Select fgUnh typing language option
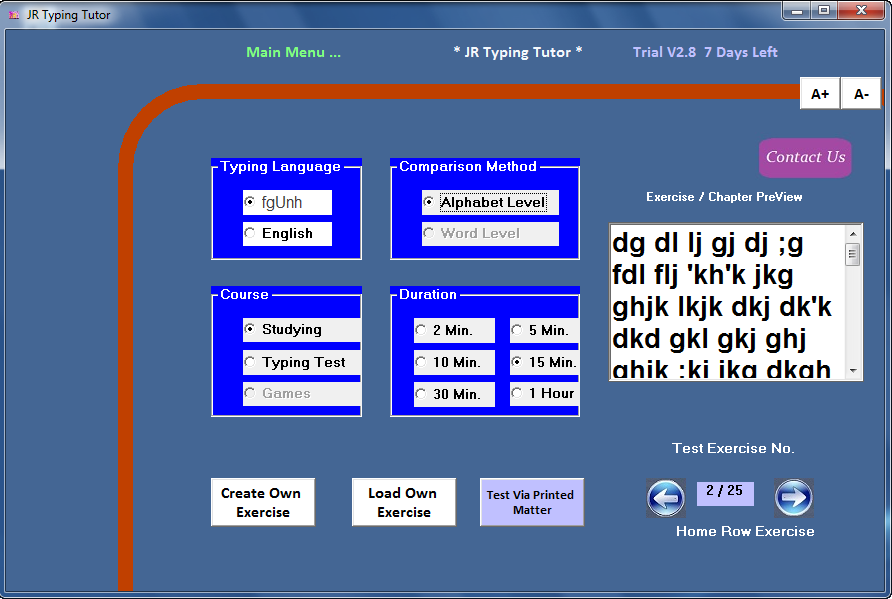The width and height of the screenshot is (892, 599). (x=287, y=203)
